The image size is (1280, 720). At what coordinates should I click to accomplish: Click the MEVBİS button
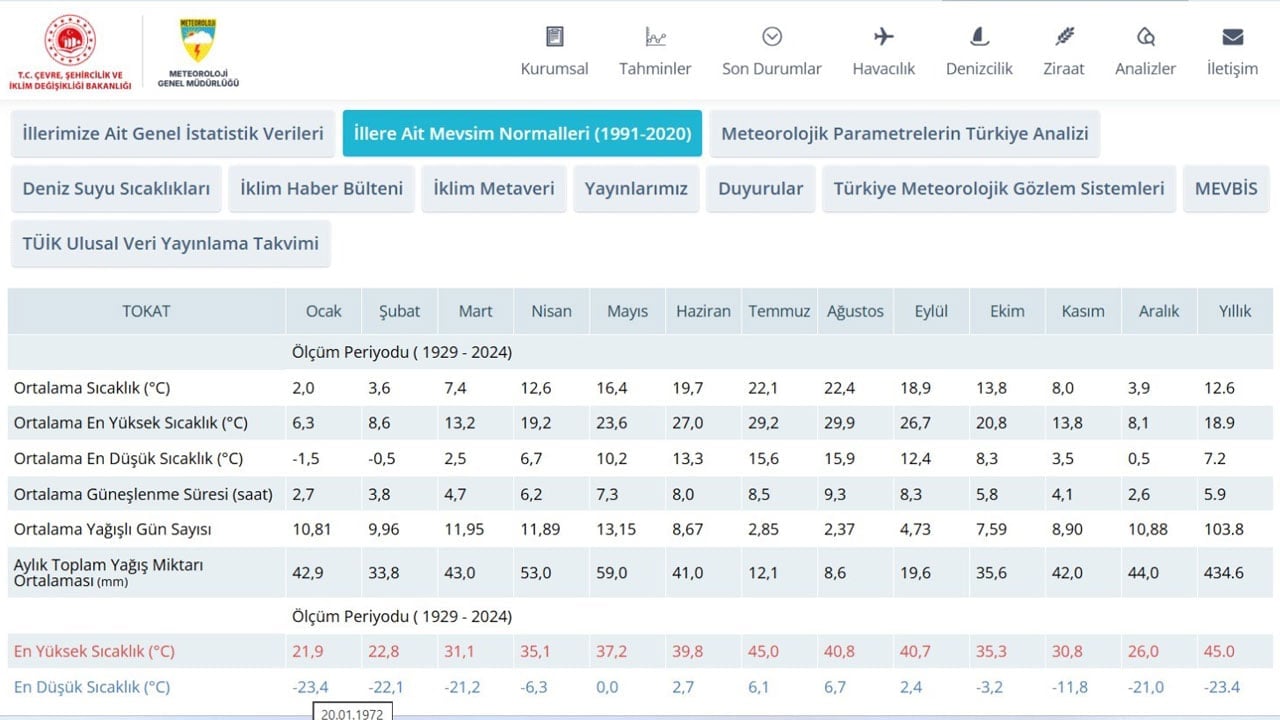pyautogui.click(x=1225, y=188)
